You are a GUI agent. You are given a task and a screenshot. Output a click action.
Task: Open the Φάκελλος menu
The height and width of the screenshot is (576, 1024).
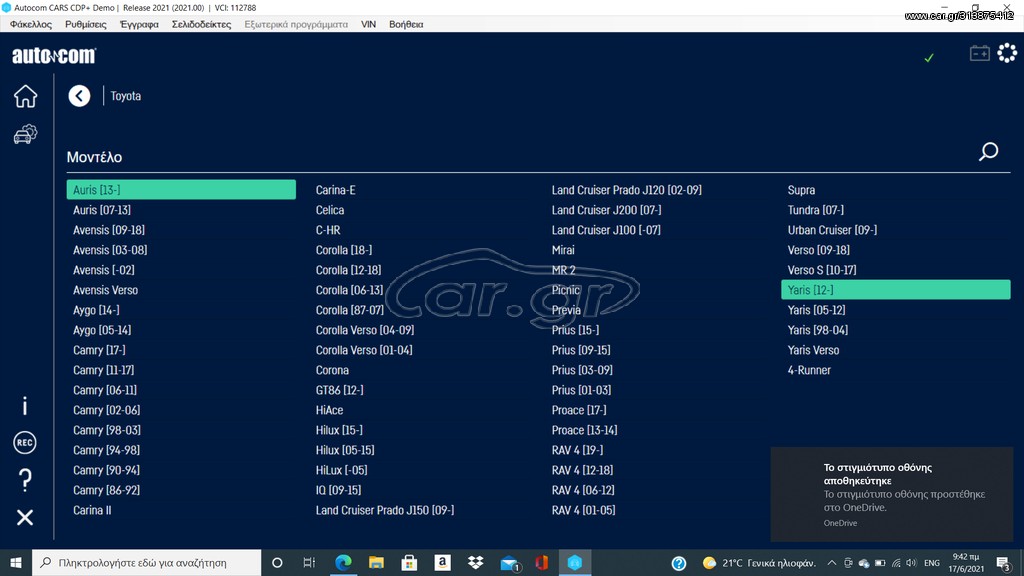coord(31,24)
